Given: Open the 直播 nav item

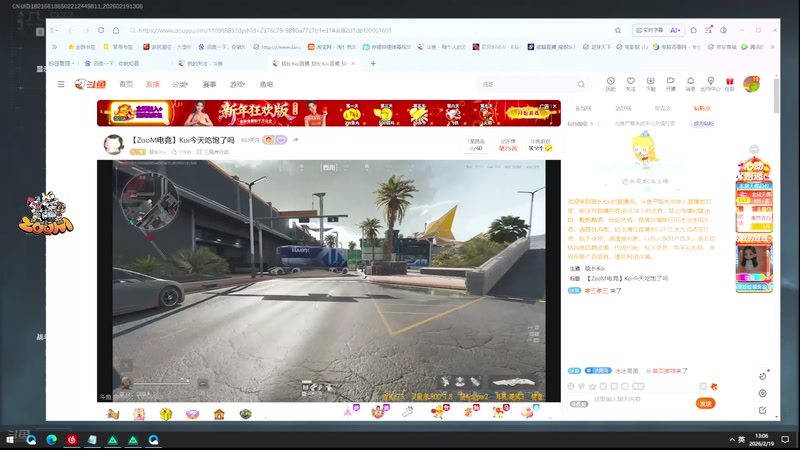Looking at the screenshot, I should click(153, 84).
